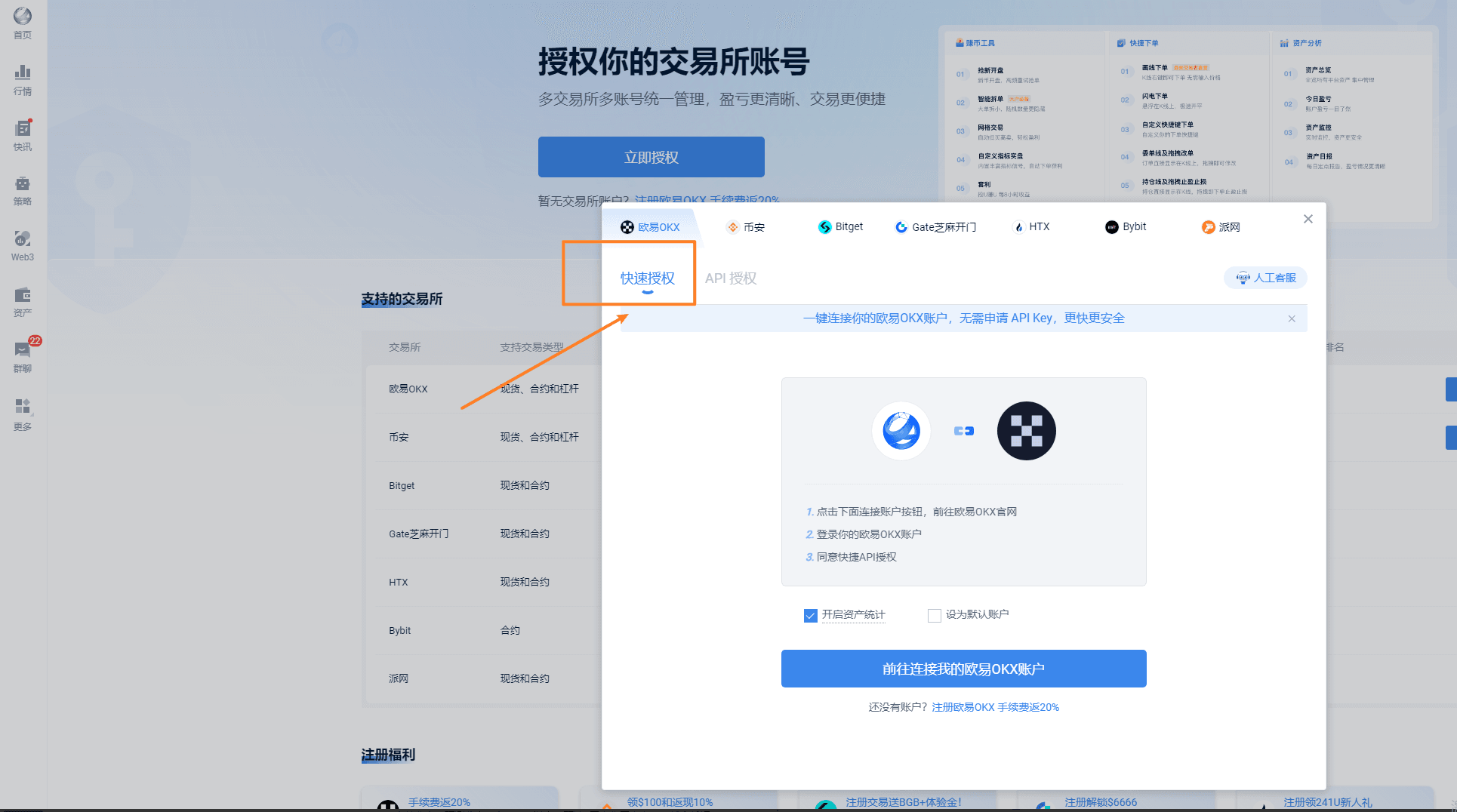Select the 欧易OKX exchange tab
The image size is (1457, 812).
pos(650,227)
